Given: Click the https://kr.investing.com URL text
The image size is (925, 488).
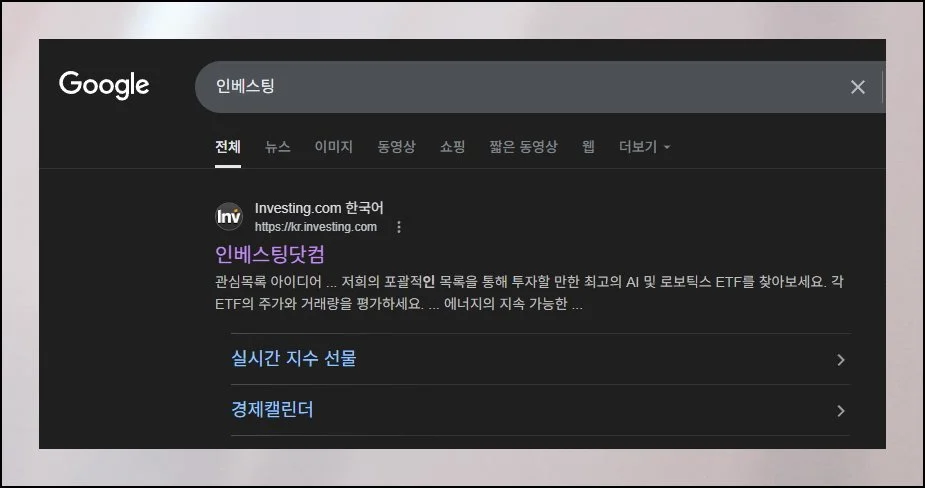Looking at the screenshot, I should 315,227.
